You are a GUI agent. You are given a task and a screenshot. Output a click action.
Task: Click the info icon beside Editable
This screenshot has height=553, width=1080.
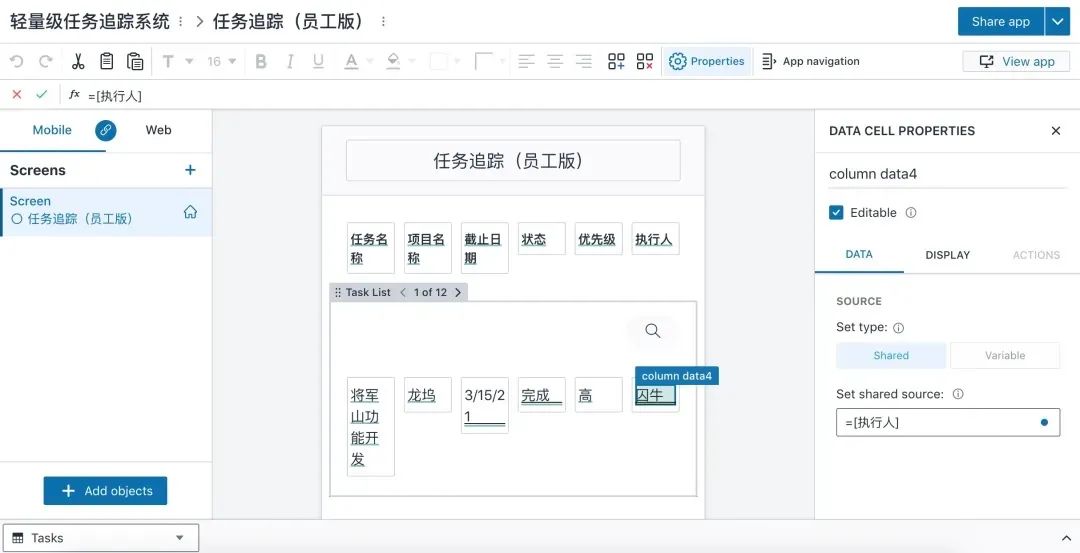click(x=911, y=213)
